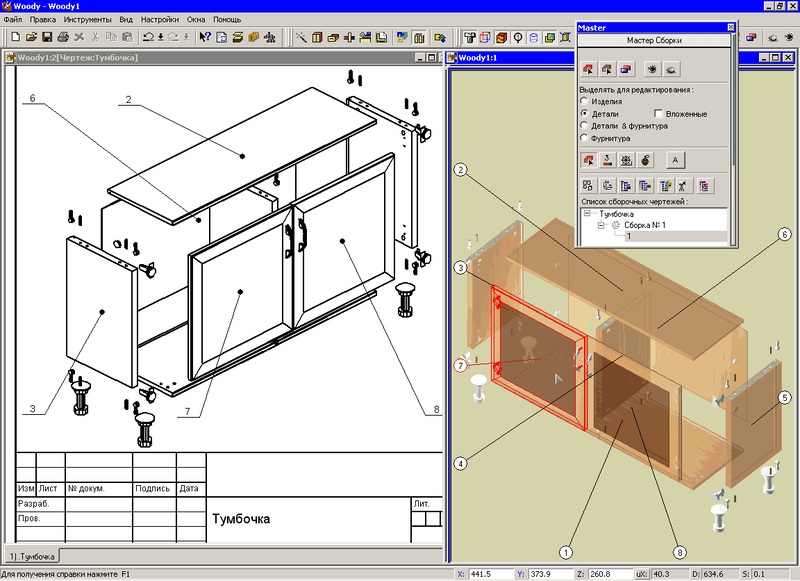Switch to the '1) Тумбочка' sheet tab
The image size is (800, 581).
tap(31, 555)
